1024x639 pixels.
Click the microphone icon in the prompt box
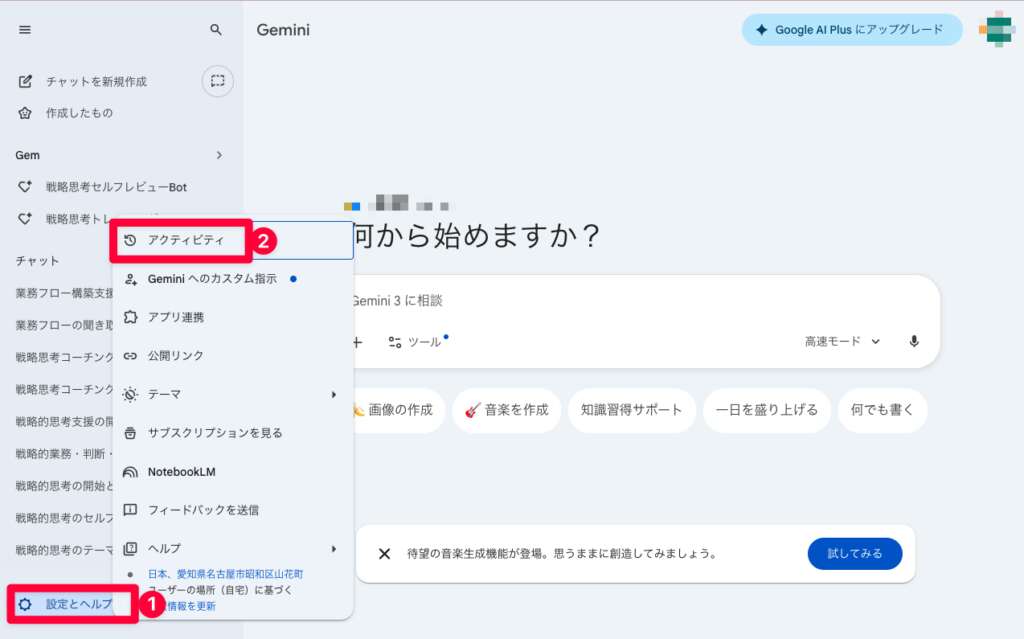tap(913, 341)
